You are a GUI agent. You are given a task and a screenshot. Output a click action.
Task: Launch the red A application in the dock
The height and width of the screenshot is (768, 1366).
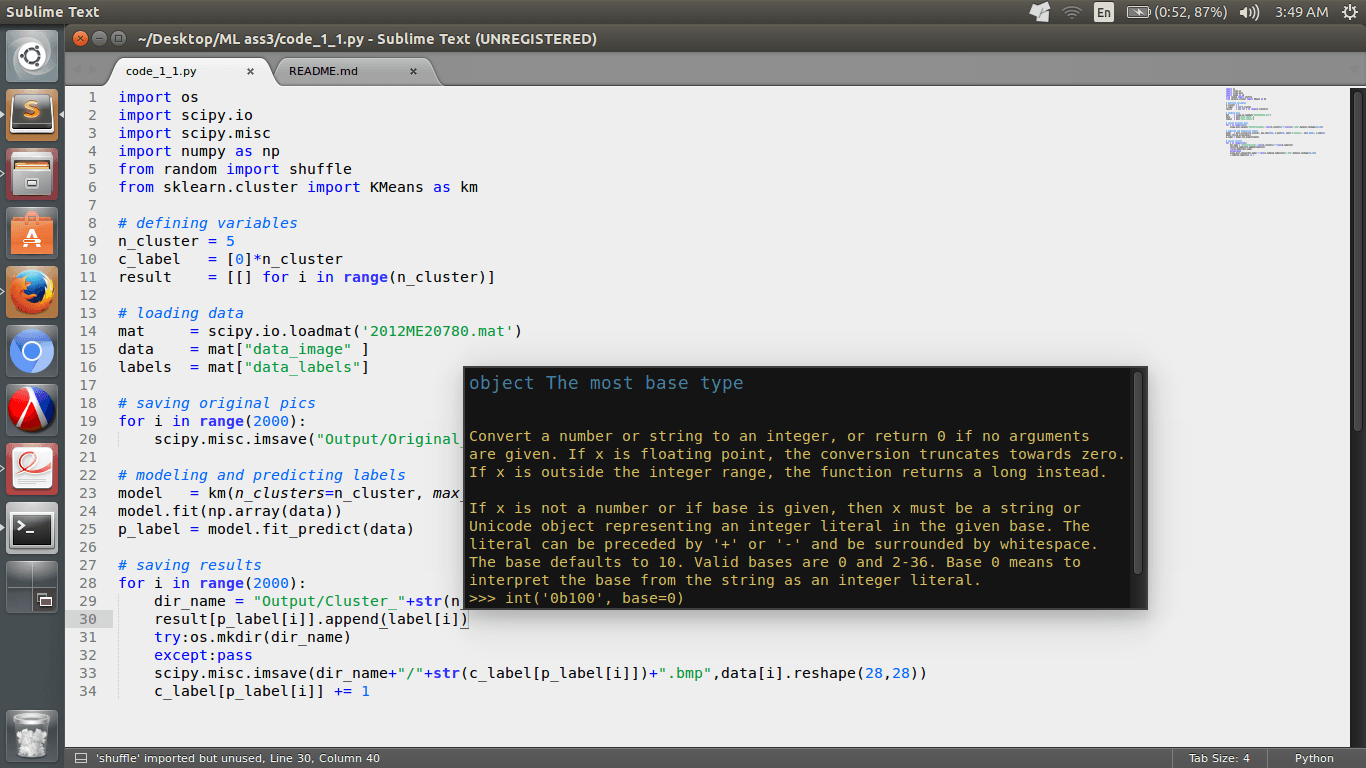pyautogui.click(x=32, y=410)
